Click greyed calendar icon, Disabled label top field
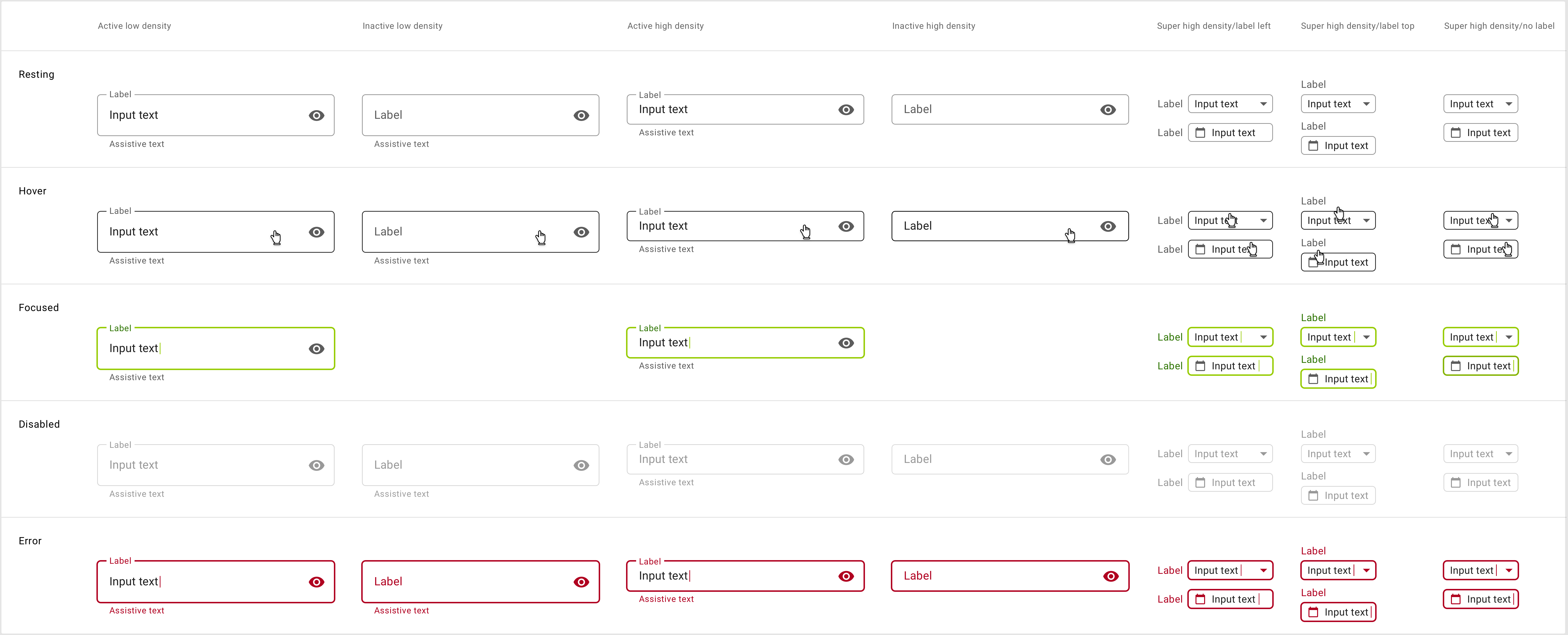1568x635 pixels. (x=1313, y=496)
